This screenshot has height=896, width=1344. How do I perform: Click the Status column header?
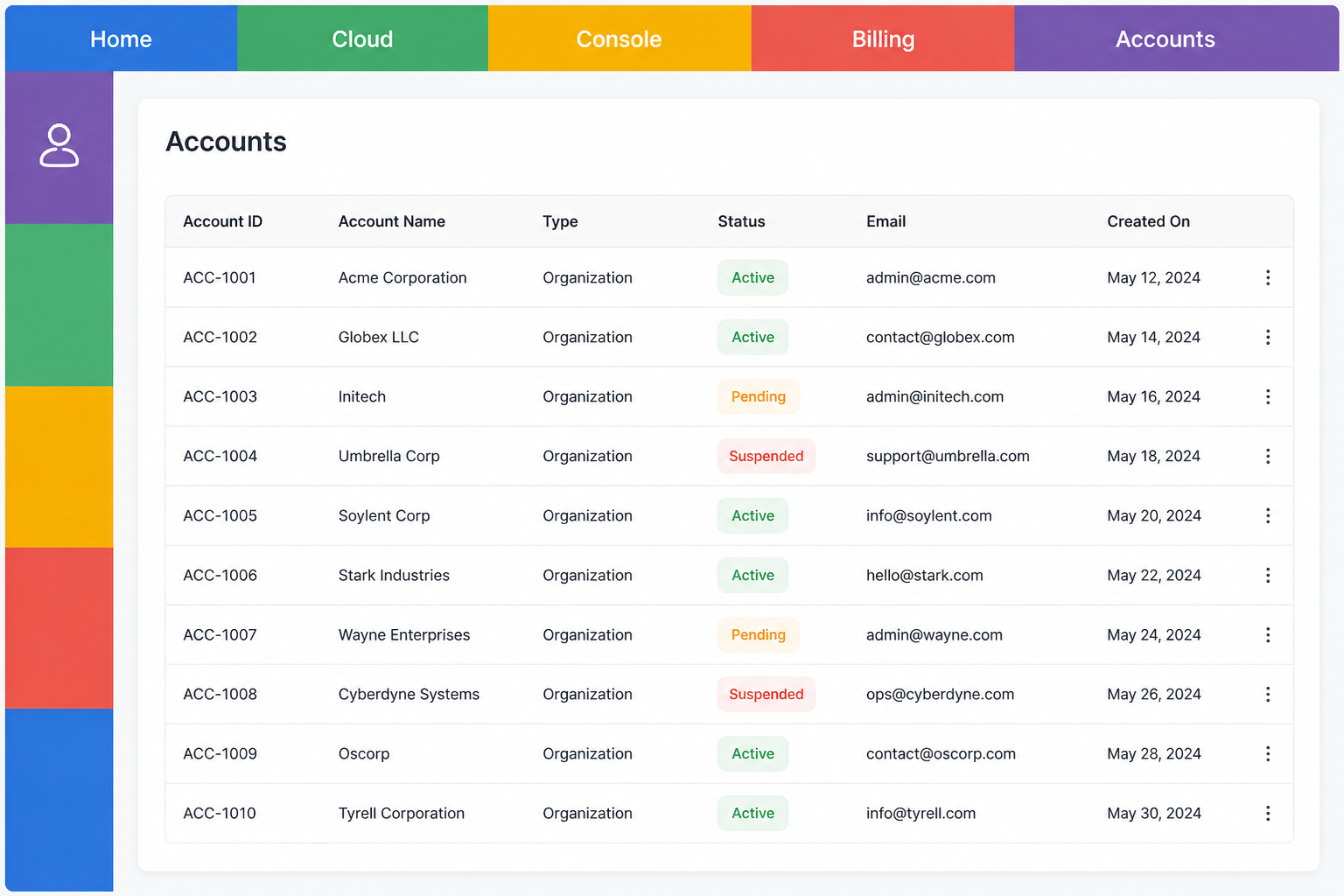[741, 221]
